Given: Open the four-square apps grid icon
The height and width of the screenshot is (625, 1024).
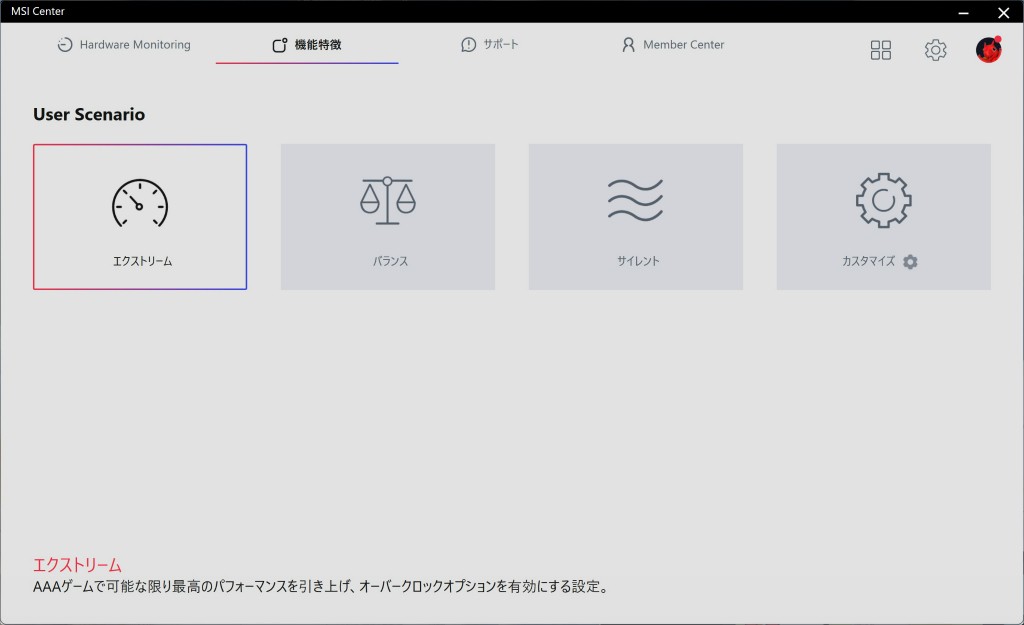Looking at the screenshot, I should [880, 50].
